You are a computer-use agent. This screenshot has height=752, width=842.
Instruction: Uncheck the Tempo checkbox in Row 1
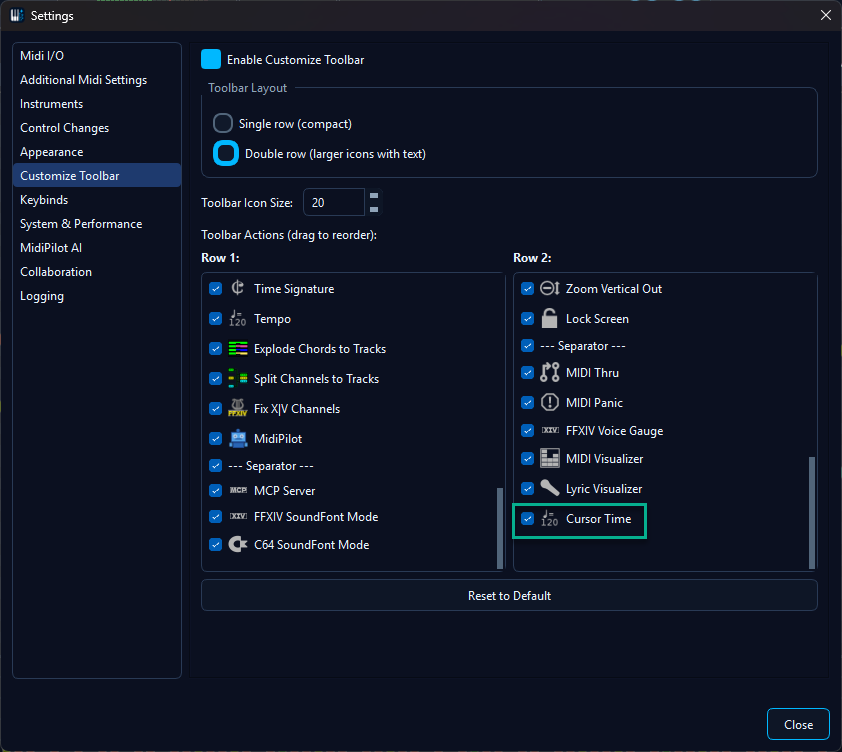click(215, 319)
